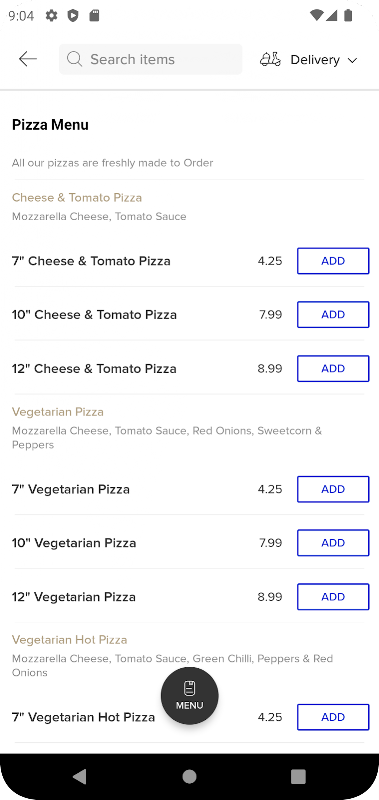Tap the settings gear in status bar

[52, 16]
